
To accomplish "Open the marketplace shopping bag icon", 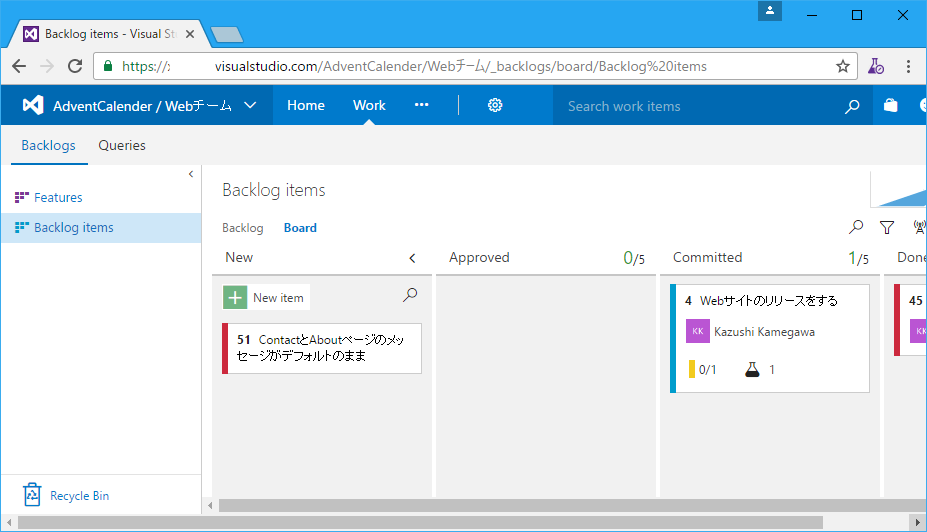I will (x=890, y=105).
